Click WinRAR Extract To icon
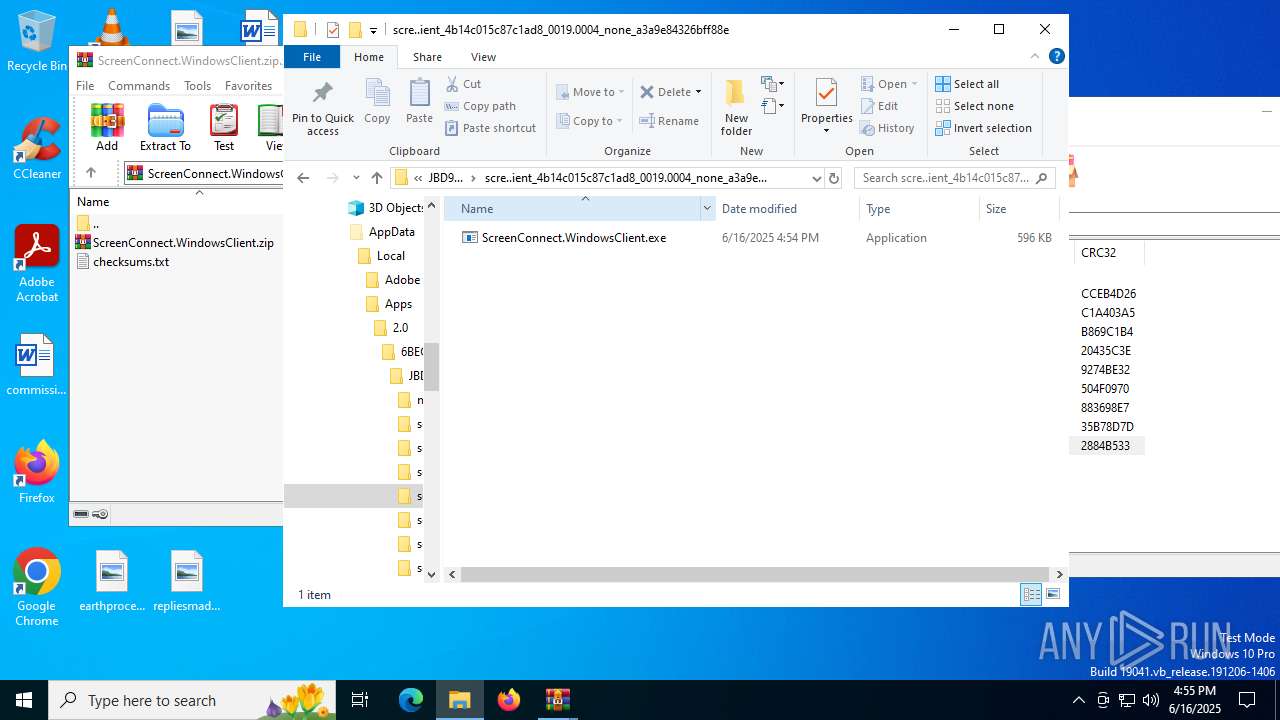1280x720 pixels. [x=165, y=128]
